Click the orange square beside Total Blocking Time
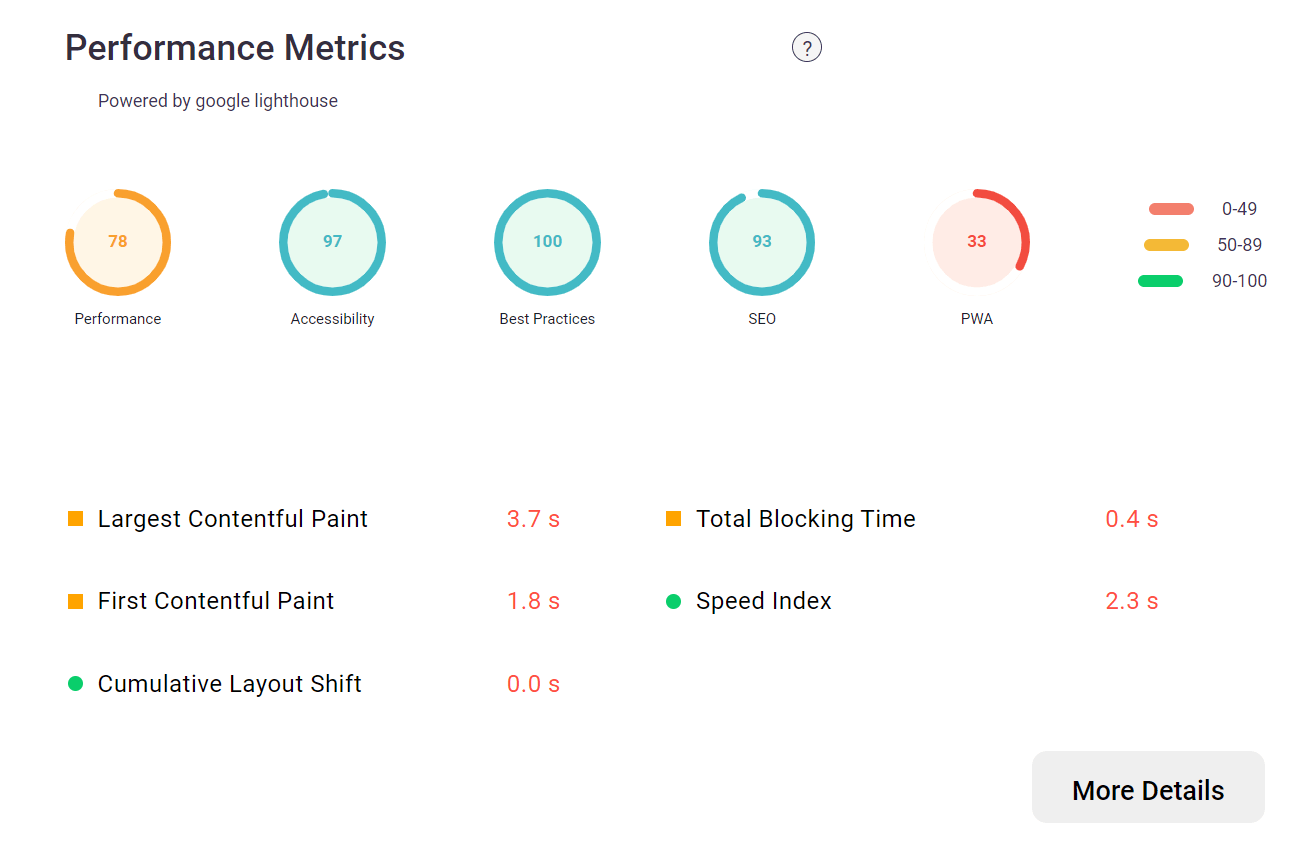This screenshot has width=1310, height=845. pyautogui.click(x=673, y=518)
